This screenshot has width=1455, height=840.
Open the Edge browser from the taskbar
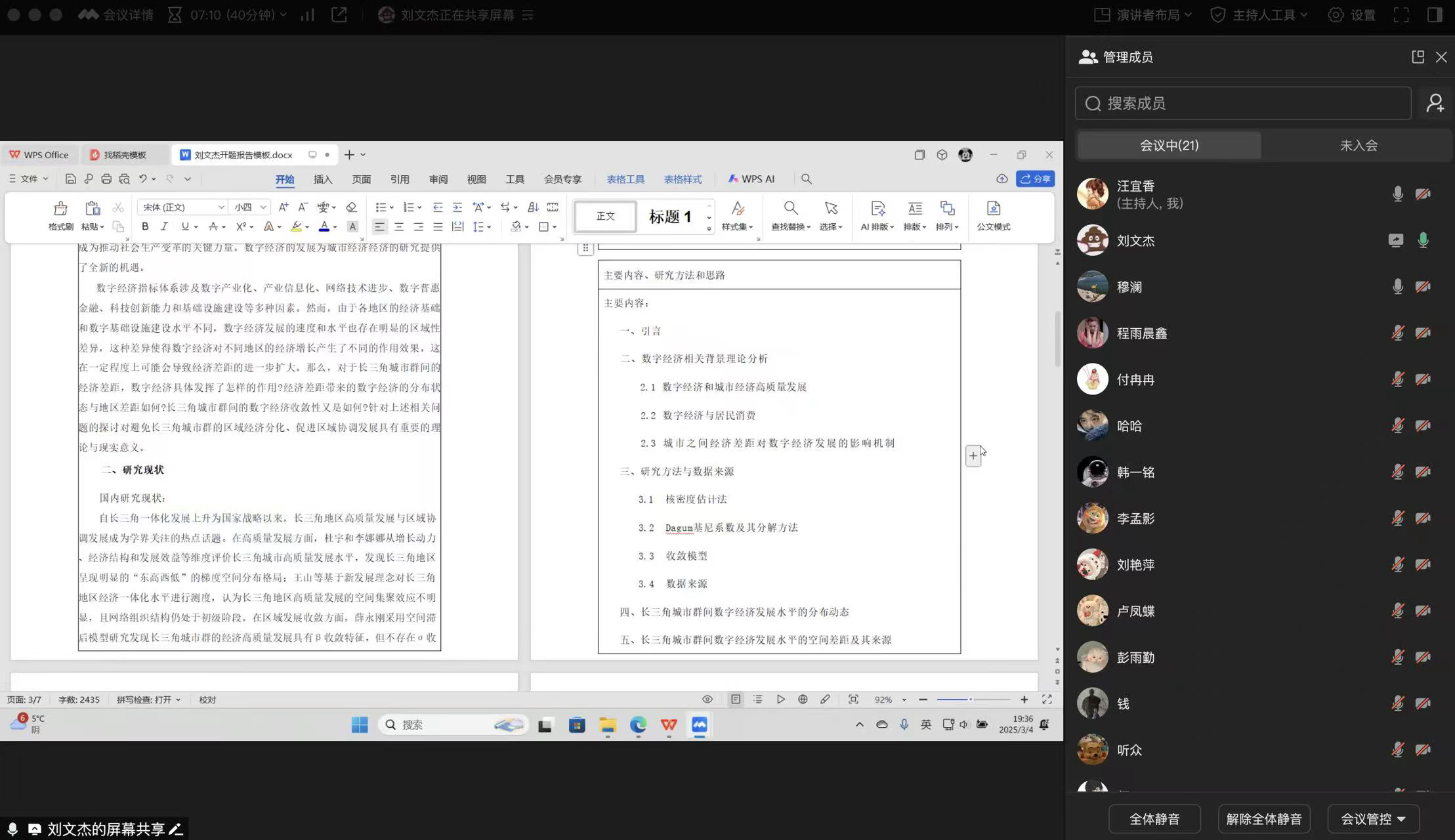638,724
